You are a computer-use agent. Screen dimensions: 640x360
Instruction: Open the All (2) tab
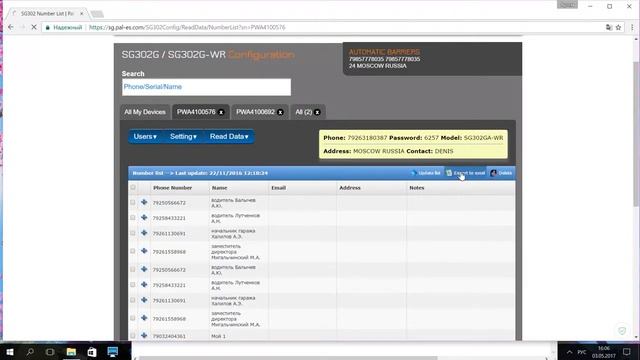click(x=303, y=112)
